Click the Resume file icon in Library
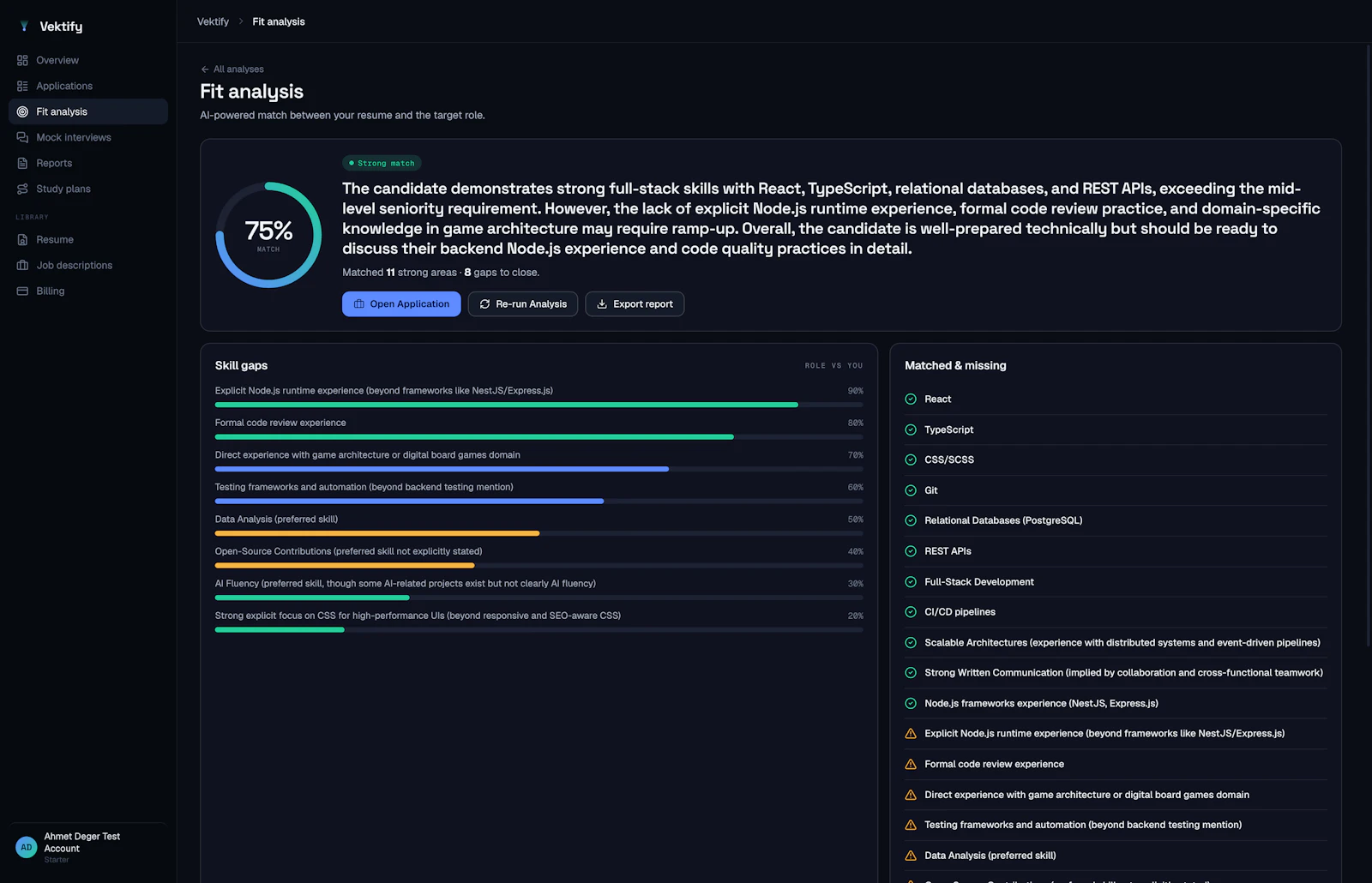 pyautogui.click(x=22, y=239)
